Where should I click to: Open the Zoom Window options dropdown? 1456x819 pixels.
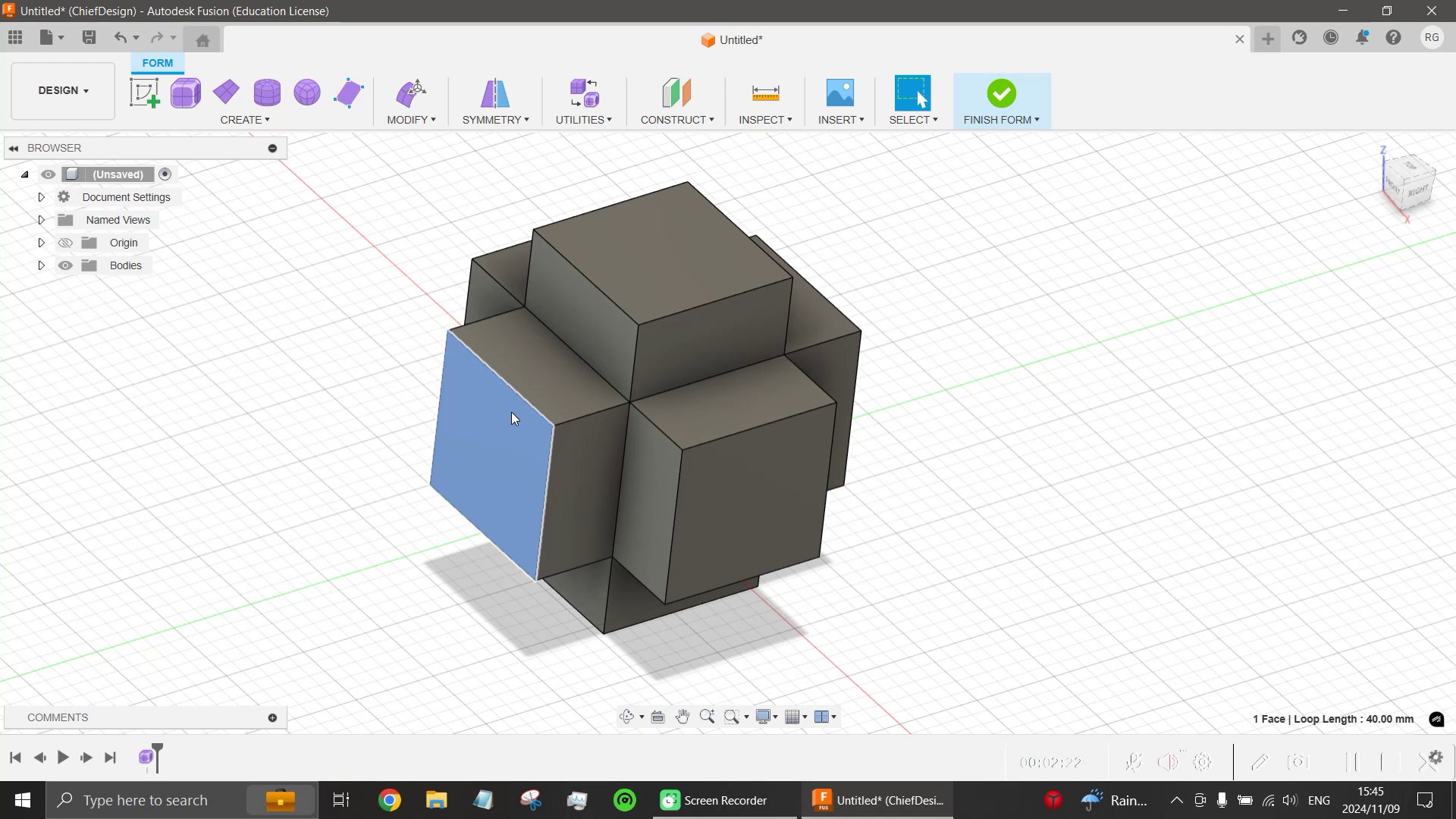click(x=747, y=717)
